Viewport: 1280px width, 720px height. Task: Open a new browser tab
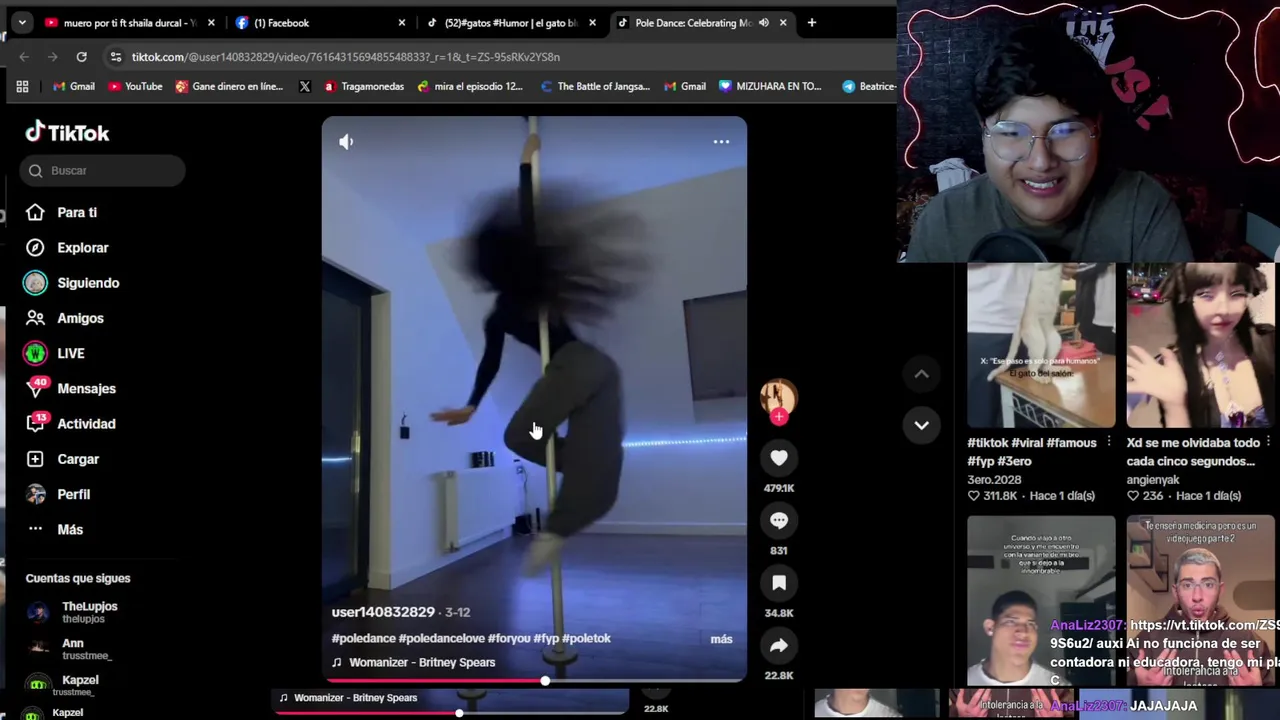point(811,22)
